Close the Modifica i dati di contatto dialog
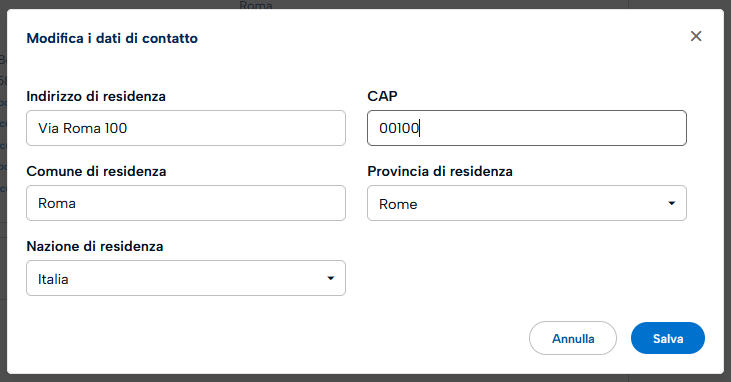731x382 pixels. 696,36
